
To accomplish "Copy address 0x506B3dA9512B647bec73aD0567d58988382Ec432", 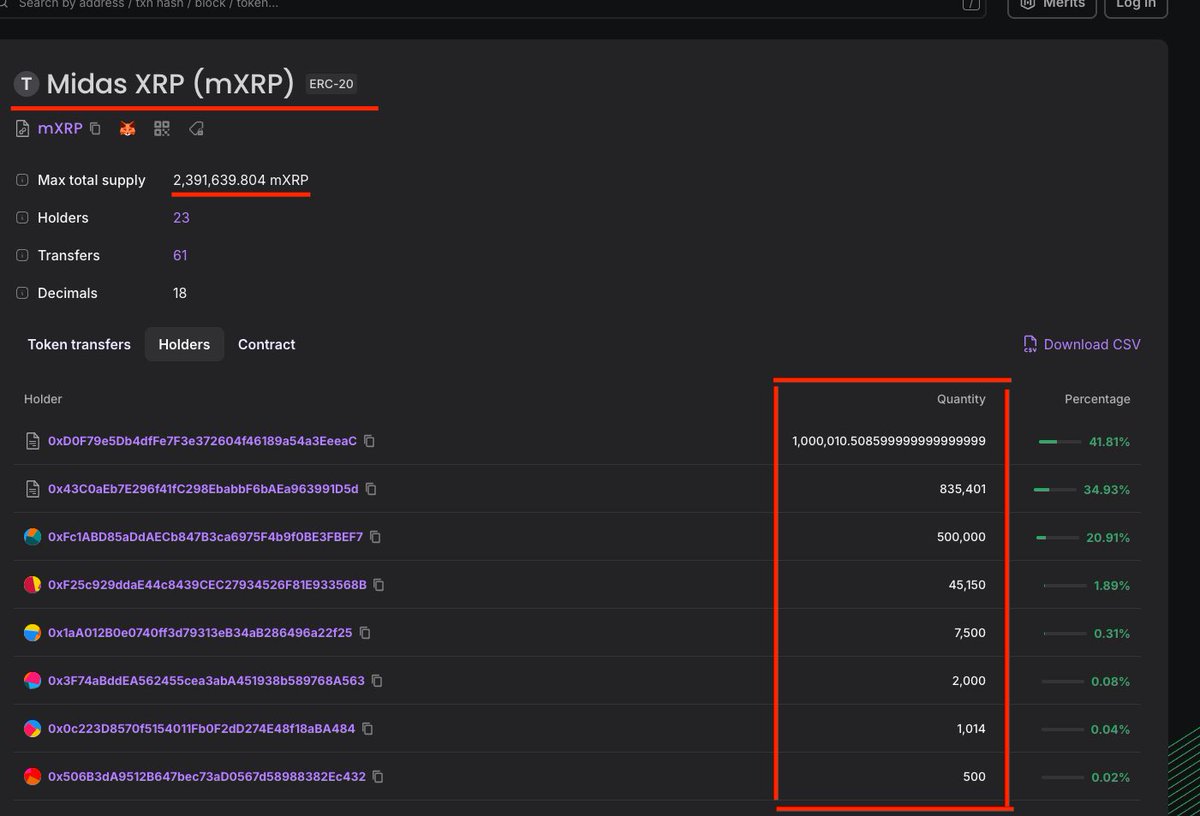I will click(x=378, y=777).
